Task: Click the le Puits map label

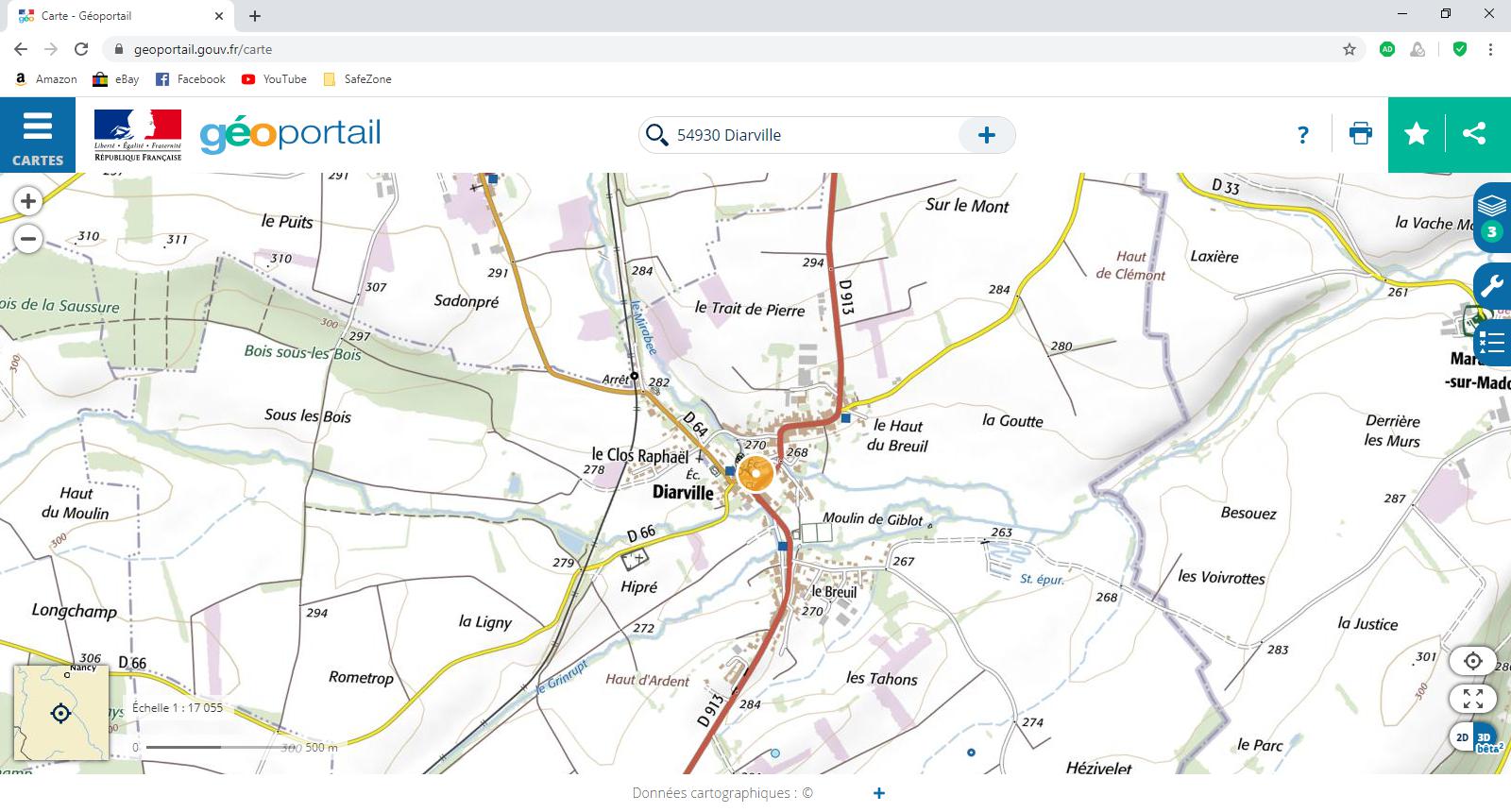Action: pyautogui.click(x=287, y=222)
